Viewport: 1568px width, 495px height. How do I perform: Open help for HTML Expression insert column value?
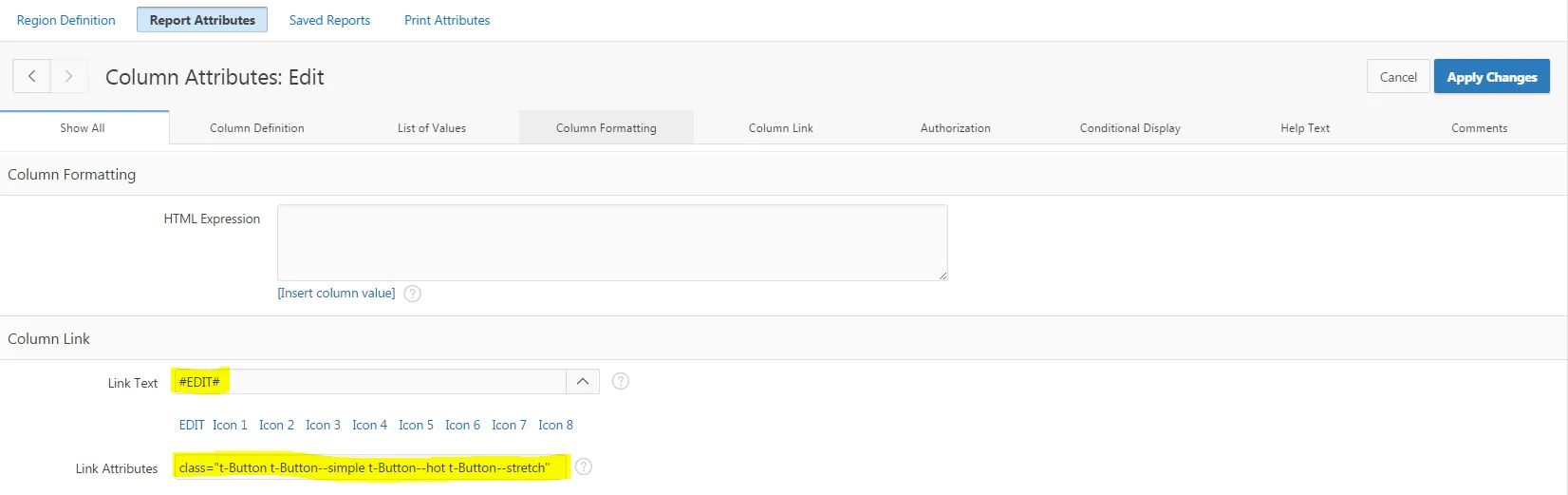click(412, 294)
